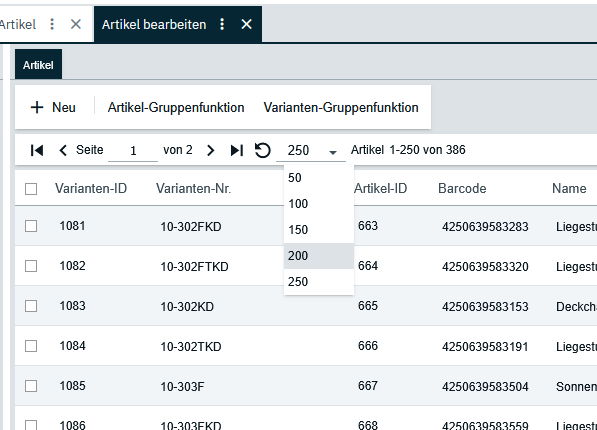Viewport: 597px width, 430px height.
Task: Select 250 in the dropdown list
Action: (x=319, y=281)
